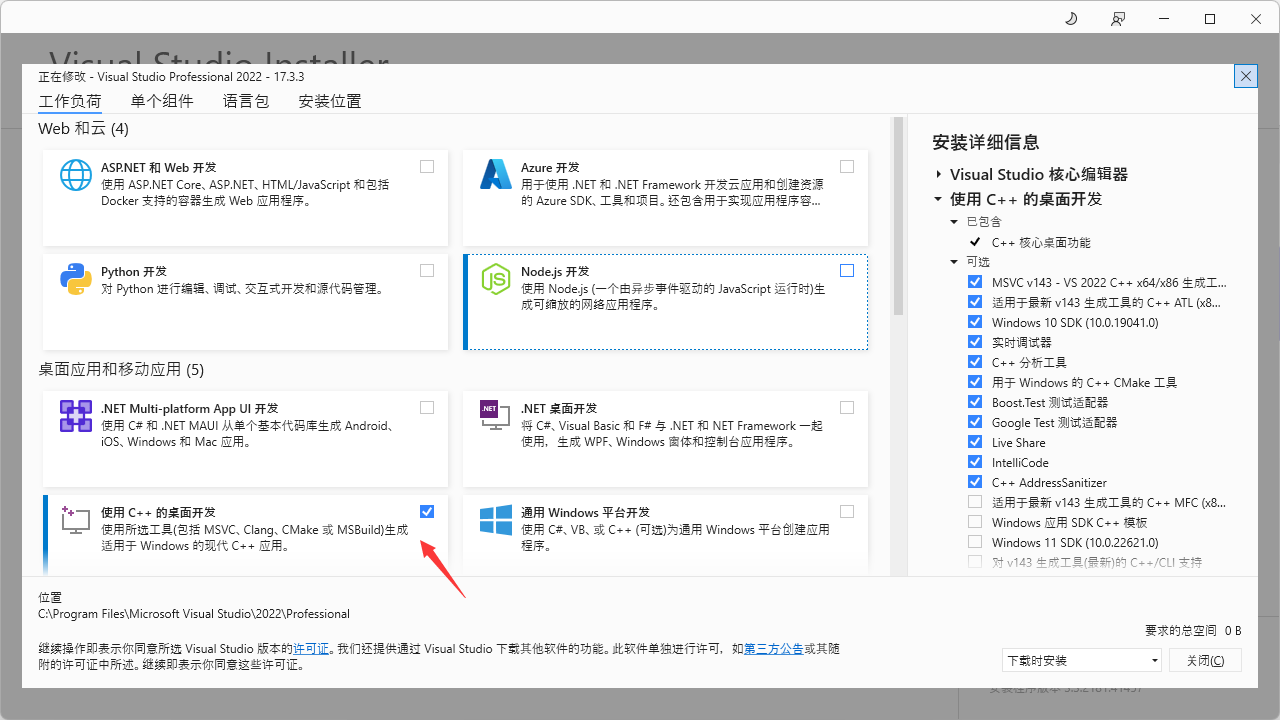Click the feedback icon in title bar

tap(1117, 19)
